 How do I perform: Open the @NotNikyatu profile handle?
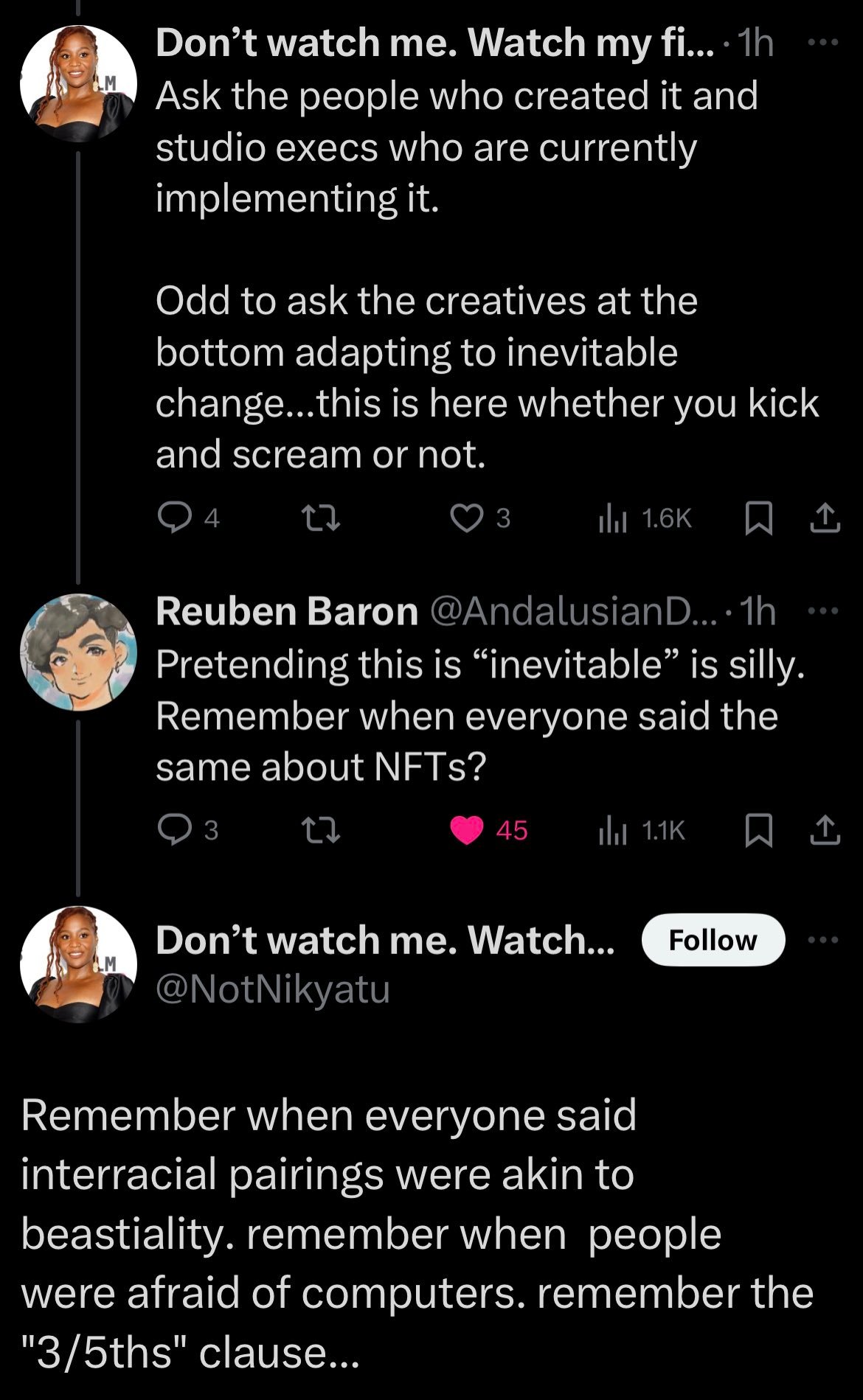click(272, 989)
